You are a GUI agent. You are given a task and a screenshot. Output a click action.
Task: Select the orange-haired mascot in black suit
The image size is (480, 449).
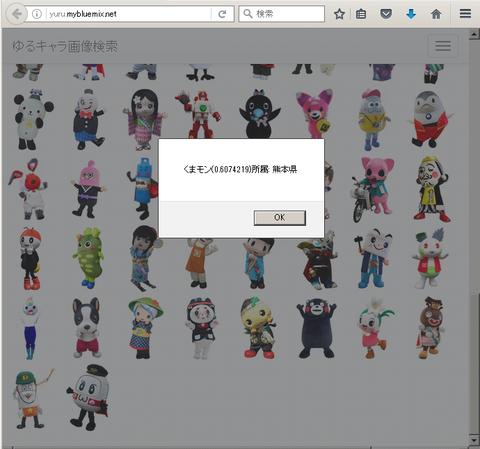(31, 258)
